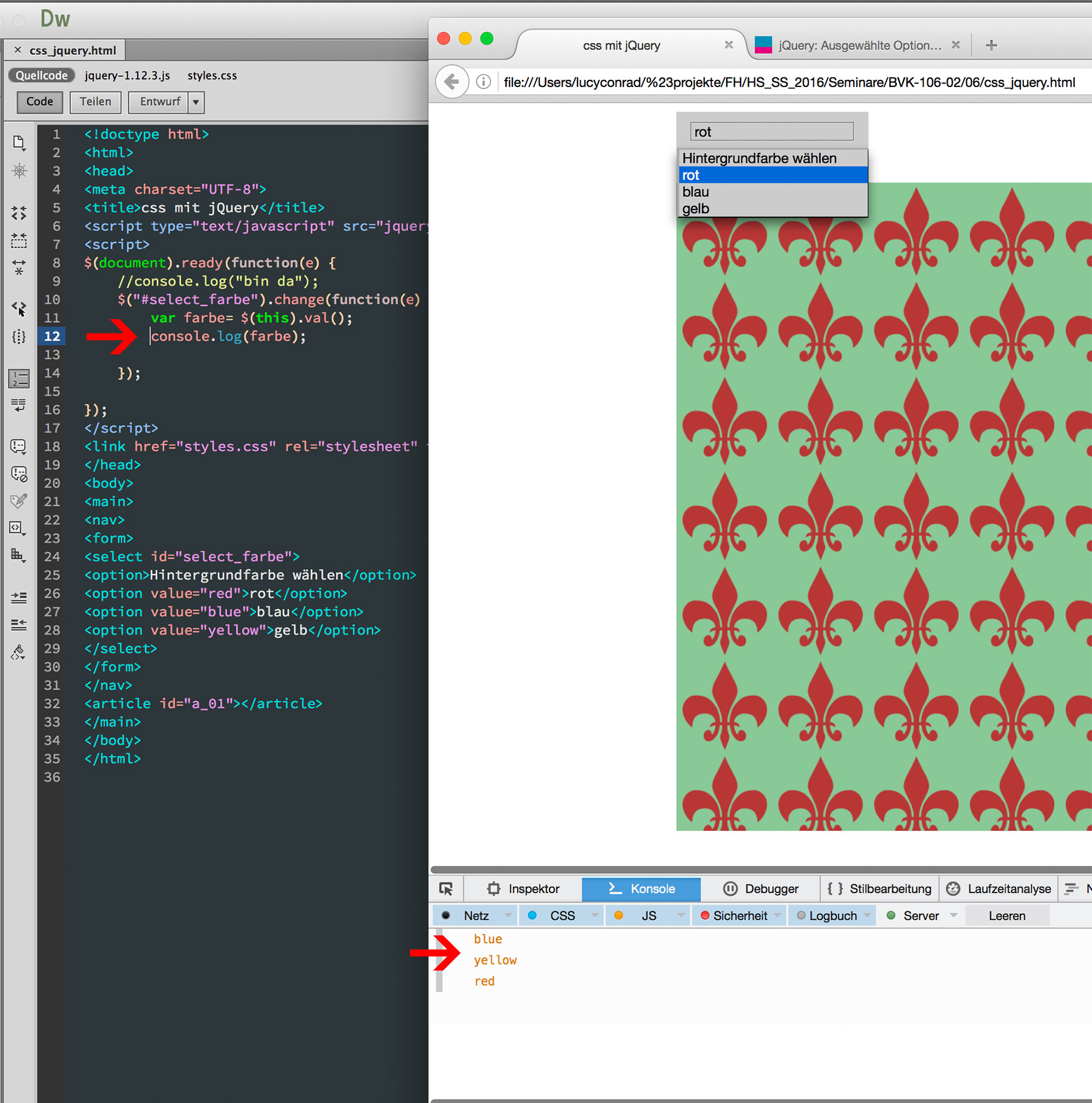Click the Collapse Selection dotted-box icon
The width and height of the screenshot is (1092, 1103).
19,240
